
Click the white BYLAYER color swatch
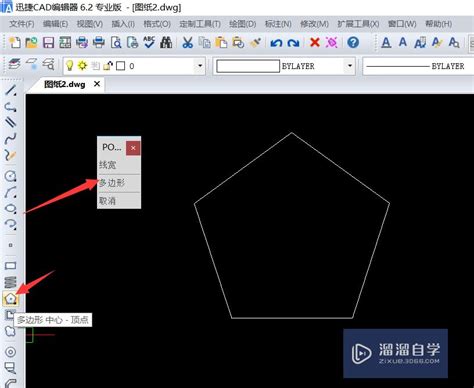[248, 66]
